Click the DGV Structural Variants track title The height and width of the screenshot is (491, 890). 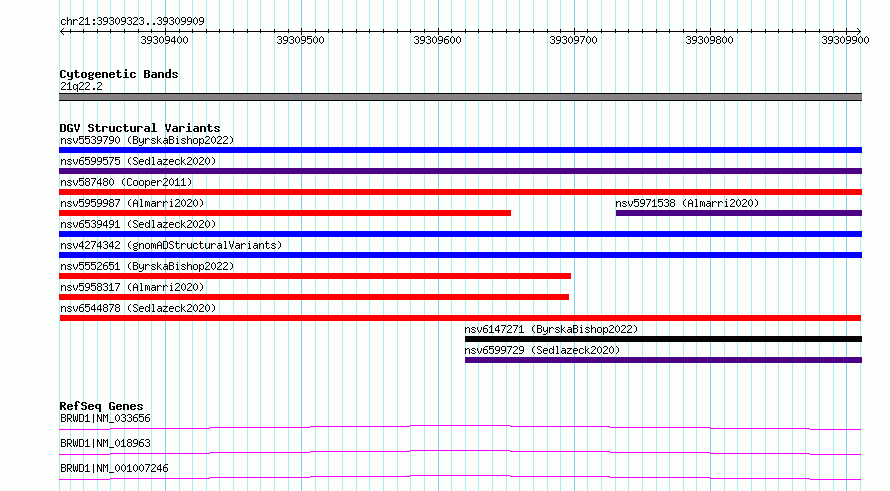140,128
